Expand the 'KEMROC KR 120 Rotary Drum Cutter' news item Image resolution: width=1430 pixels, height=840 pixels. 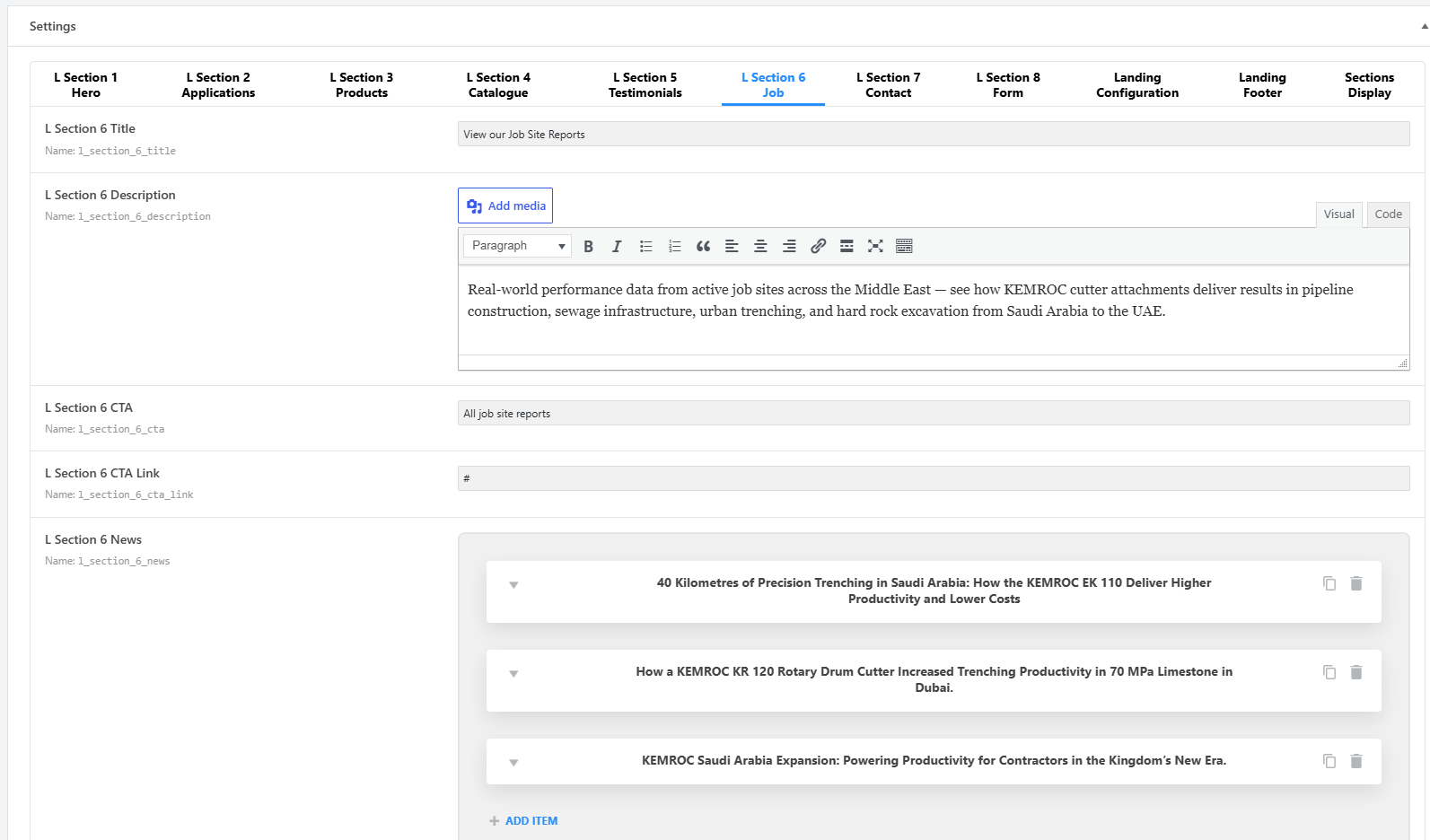coord(513,674)
